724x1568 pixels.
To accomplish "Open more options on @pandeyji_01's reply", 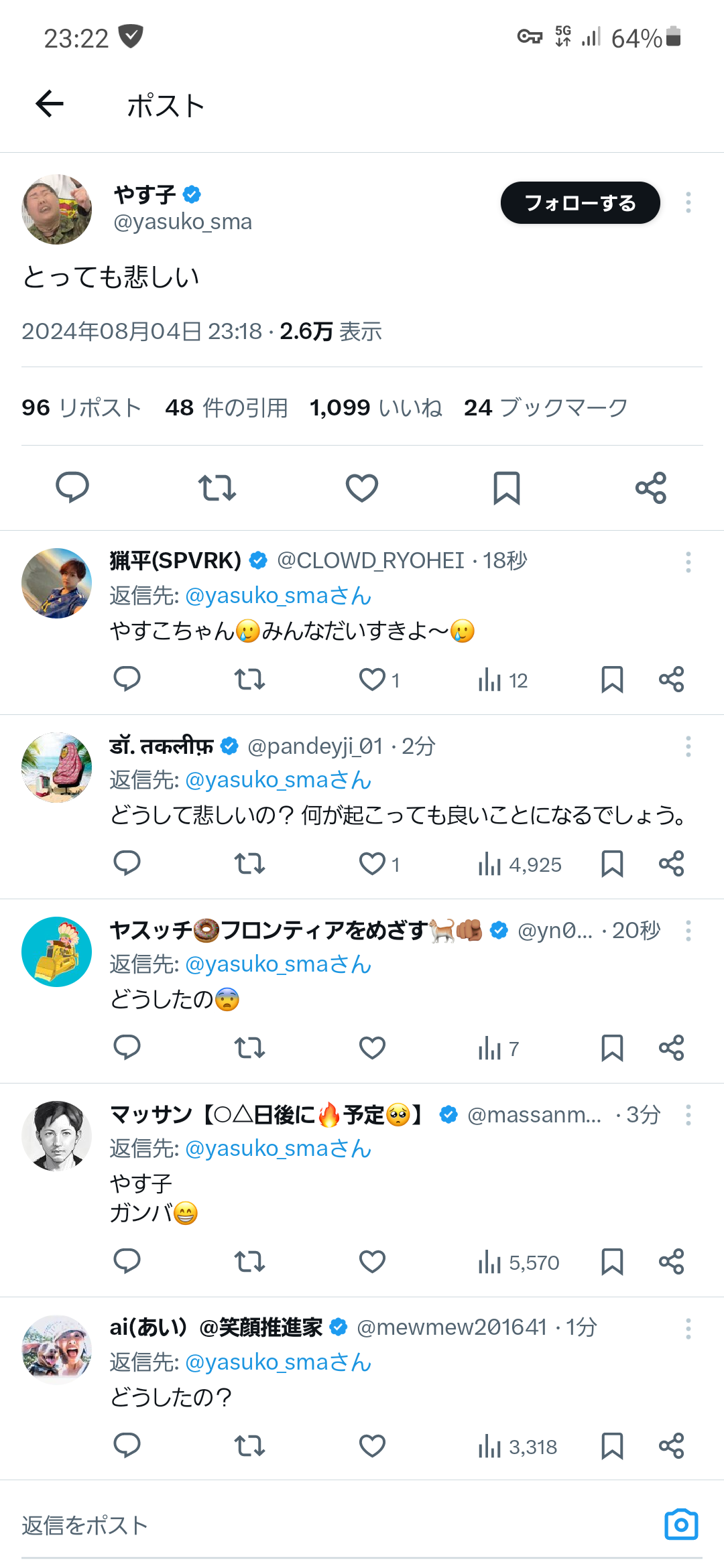I will click(688, 746).
